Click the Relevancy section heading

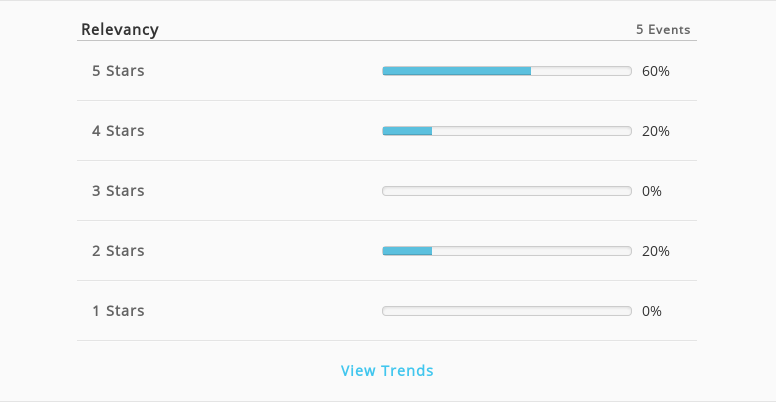coord(120,29)
